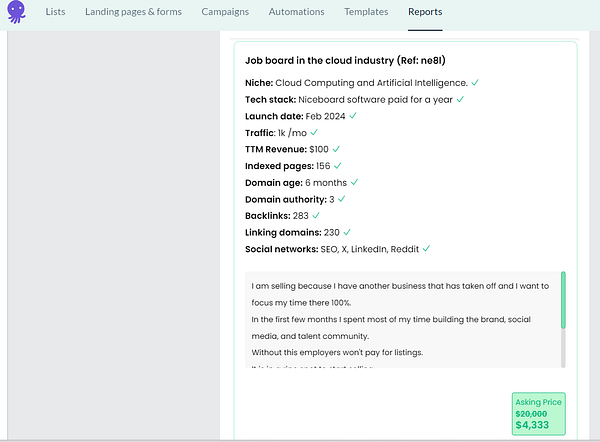Image resolution: width=600 pixels, height=442 pixels.
Task: Click 'SEO, X, LinkedIn, Reddit' text
Action: [370, 249]
